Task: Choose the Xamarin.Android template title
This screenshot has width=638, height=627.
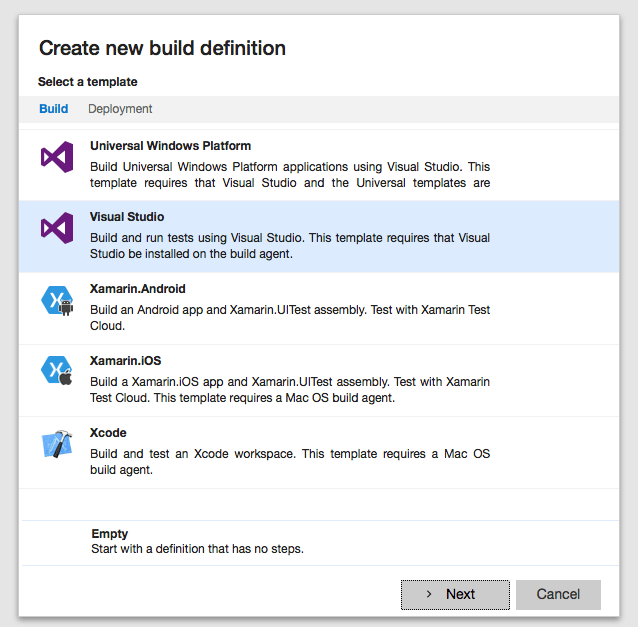Action: point(138,288)
